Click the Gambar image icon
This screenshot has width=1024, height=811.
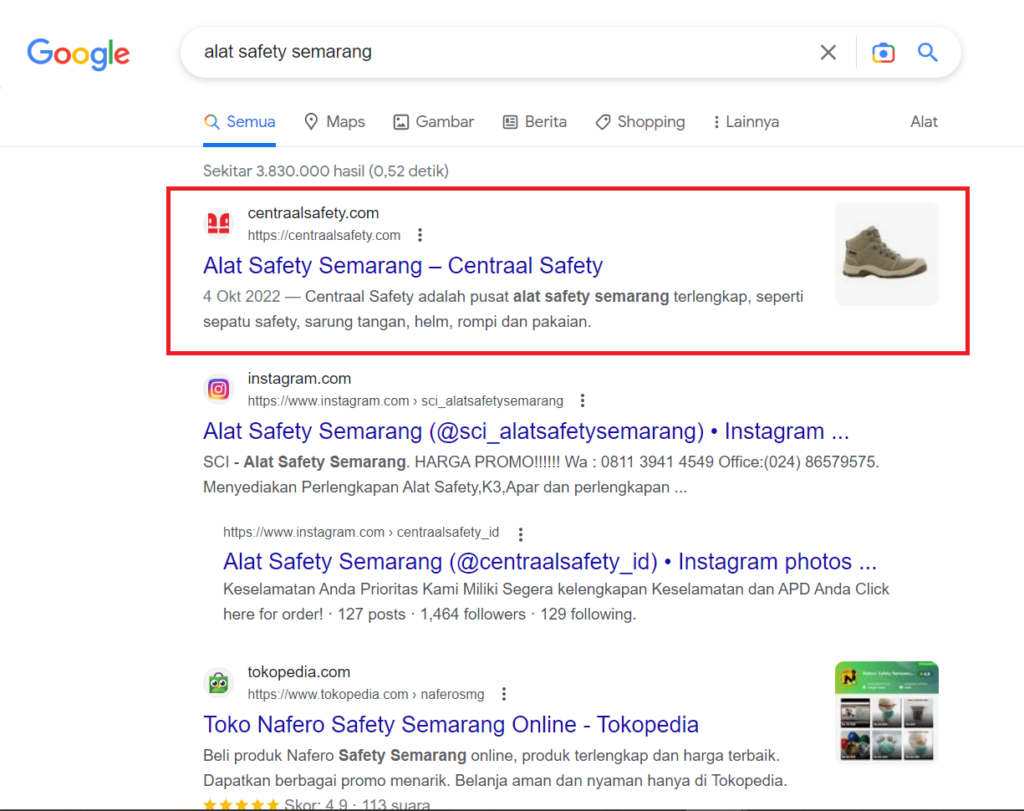pyautogui.click(x=400, y=122)
